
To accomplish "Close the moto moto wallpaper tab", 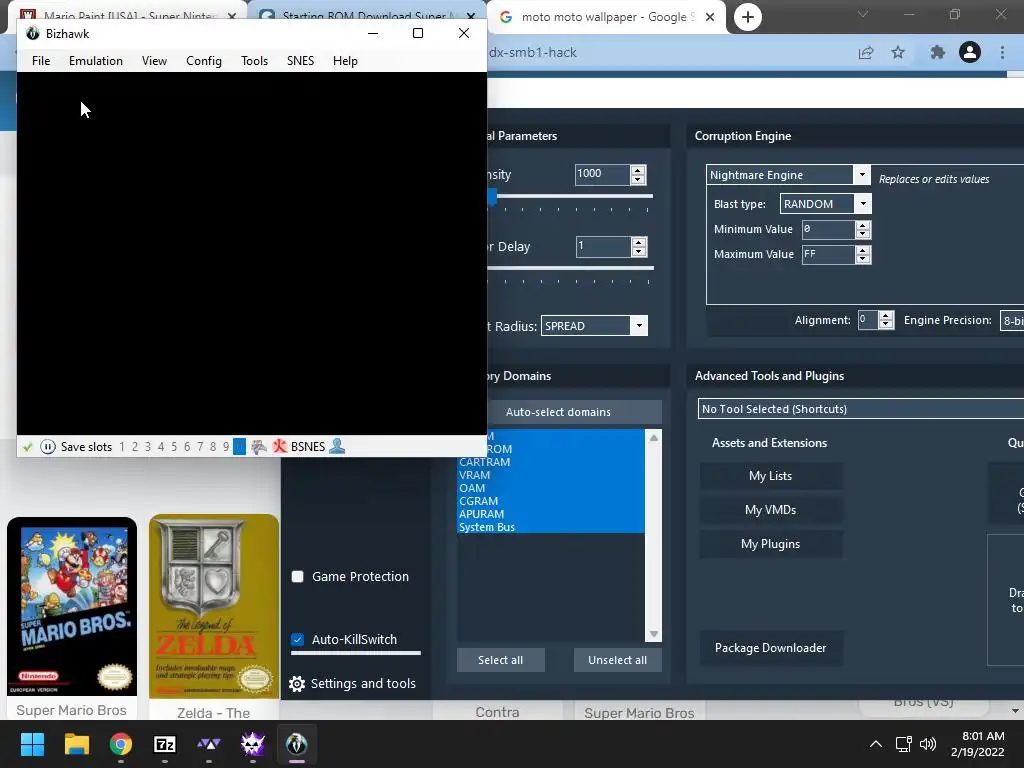I will (710, 17).
